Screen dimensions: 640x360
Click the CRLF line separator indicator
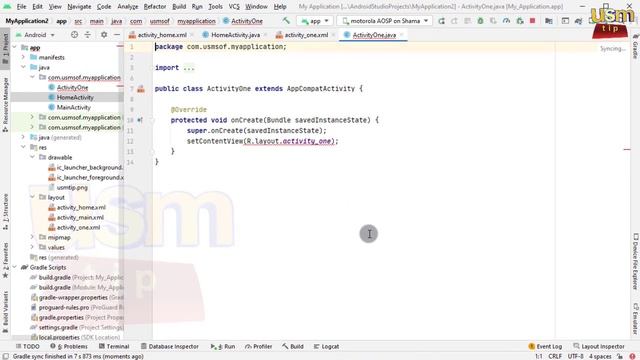[x=555, y=356]
